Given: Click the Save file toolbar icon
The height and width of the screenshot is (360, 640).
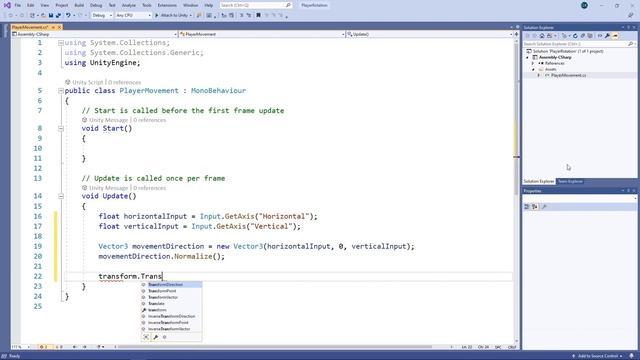Looking at the screenshot, I should point(51,15).
